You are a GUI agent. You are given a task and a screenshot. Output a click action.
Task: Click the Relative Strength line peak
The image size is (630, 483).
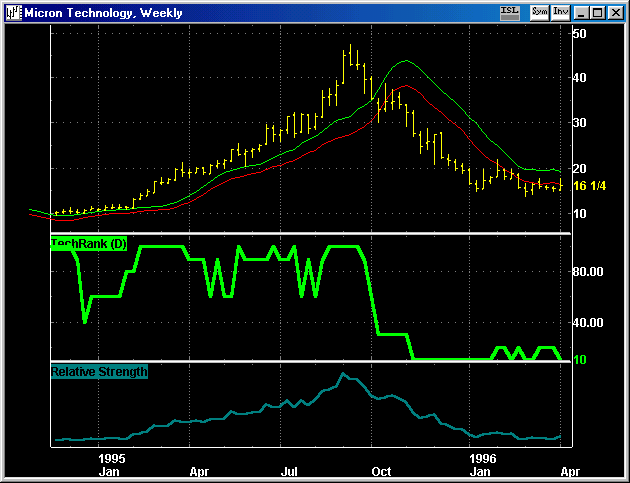coord(343,374)
